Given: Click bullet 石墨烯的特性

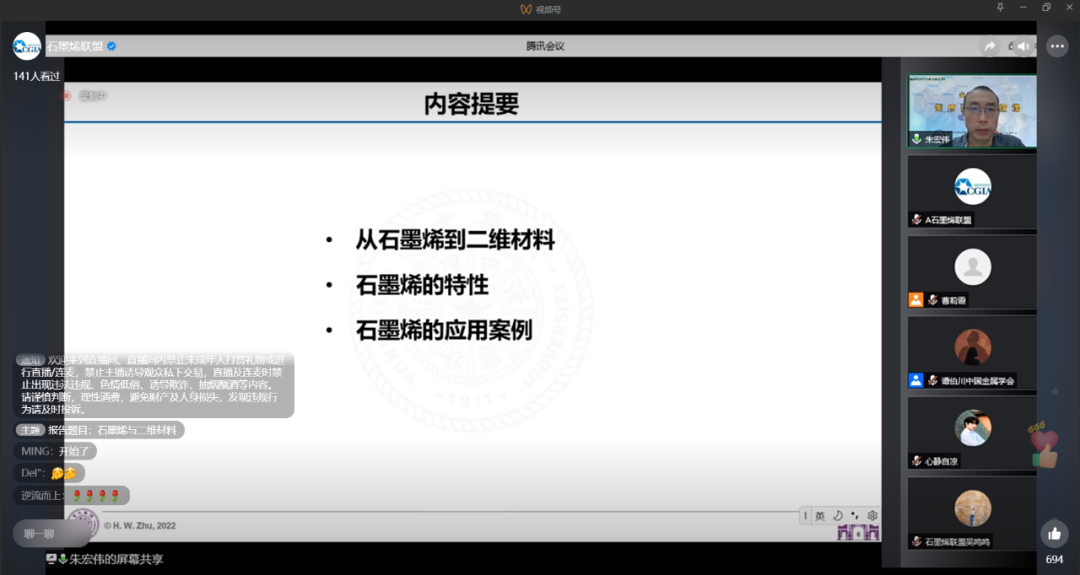Looking at the screenshot, I should pyautogui.click(x=422, y=285).
